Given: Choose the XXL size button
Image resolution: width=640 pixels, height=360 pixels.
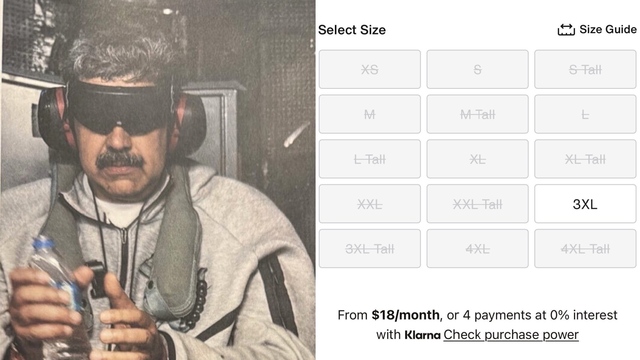Looking at the screenshot, I should coord(370,204).
